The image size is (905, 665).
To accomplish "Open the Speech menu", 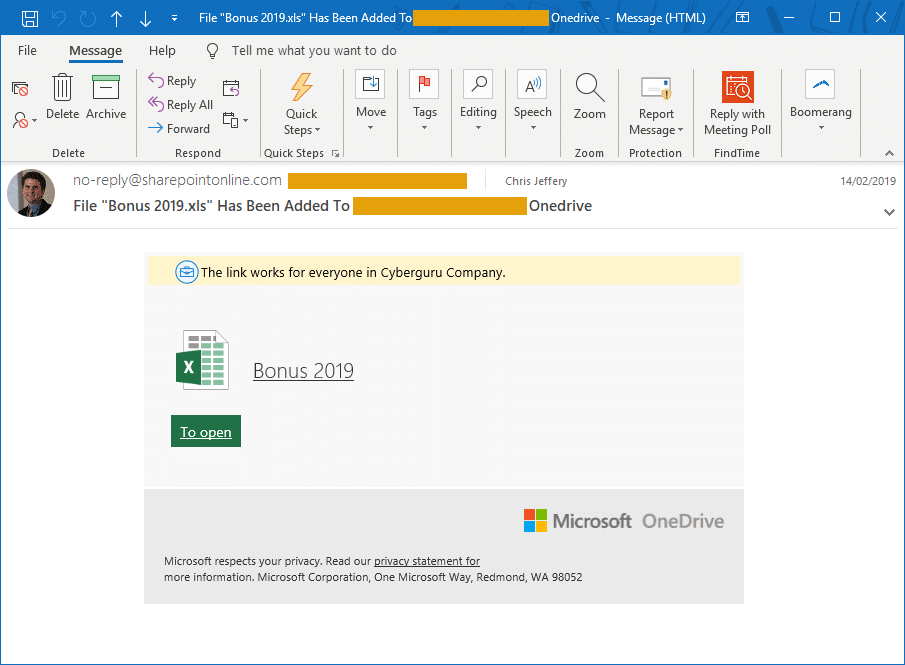I will click(532, 101).
